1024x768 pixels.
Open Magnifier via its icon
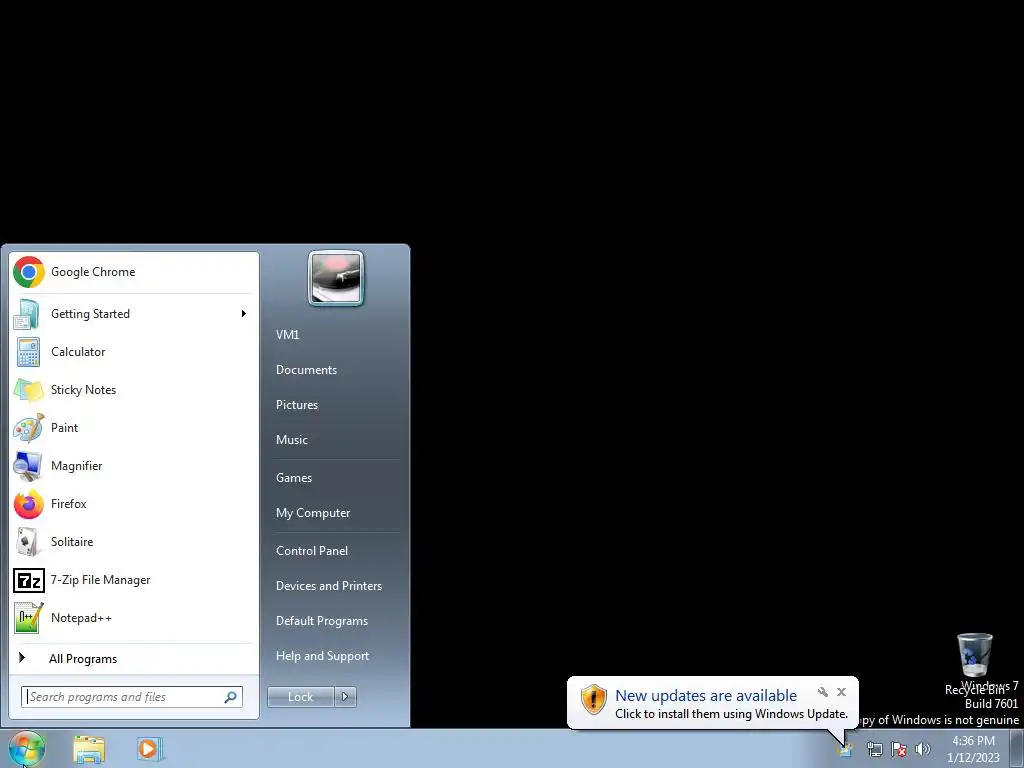(28, 466)
